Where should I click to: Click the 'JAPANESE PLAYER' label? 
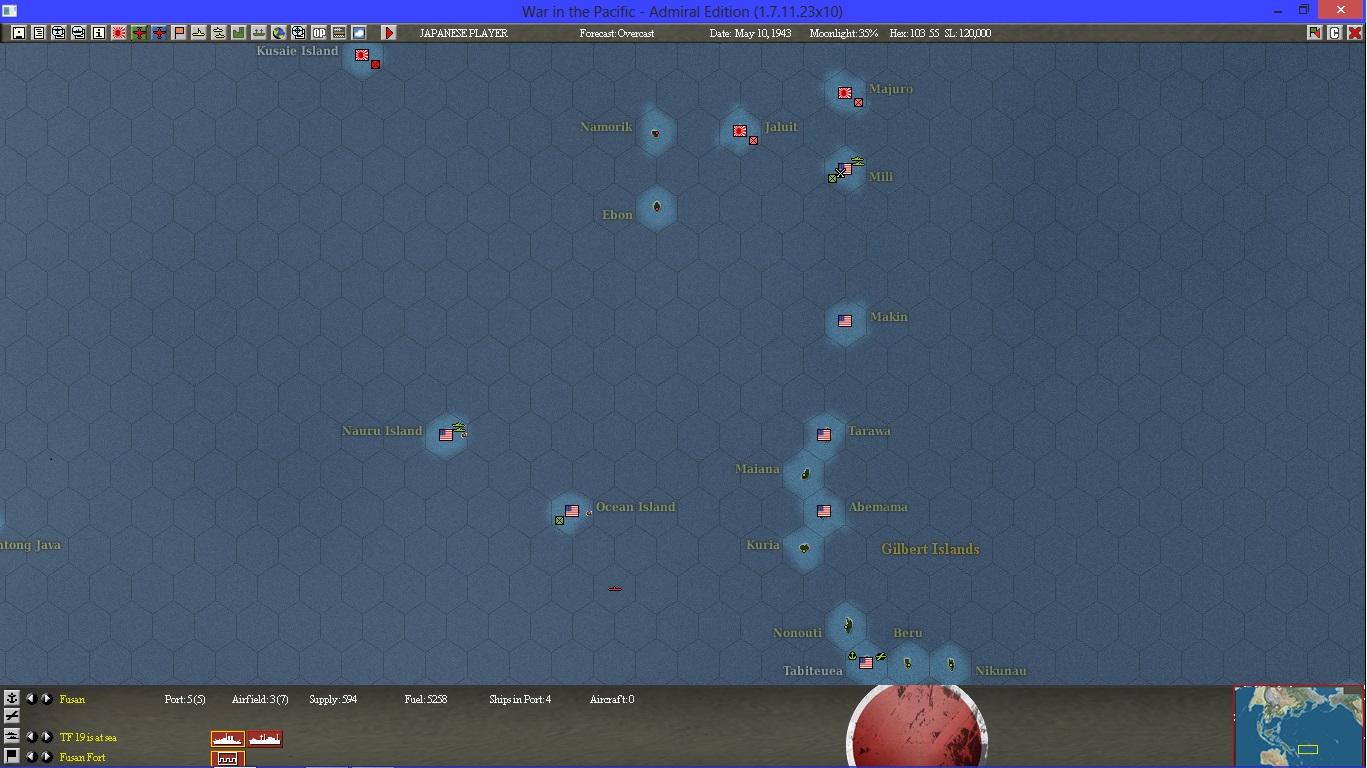point(463,33)
